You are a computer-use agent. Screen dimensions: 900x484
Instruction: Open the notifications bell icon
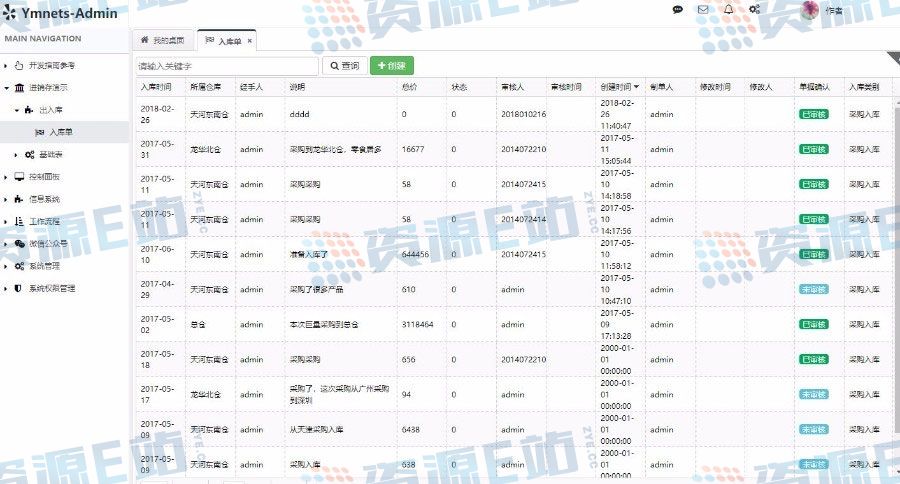coord(728,10)
